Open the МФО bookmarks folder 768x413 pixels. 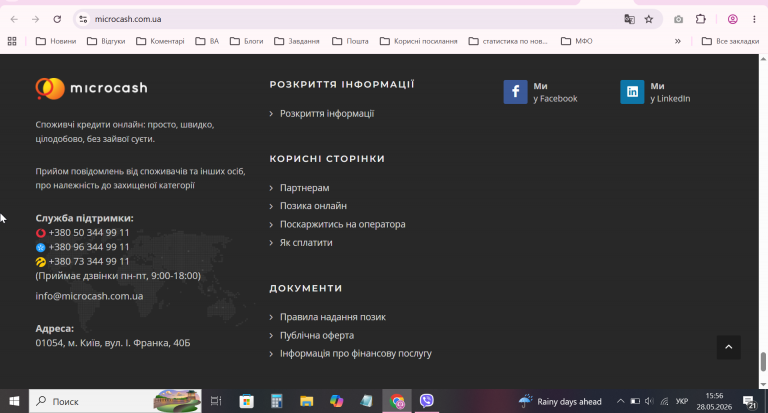point(576,41)
